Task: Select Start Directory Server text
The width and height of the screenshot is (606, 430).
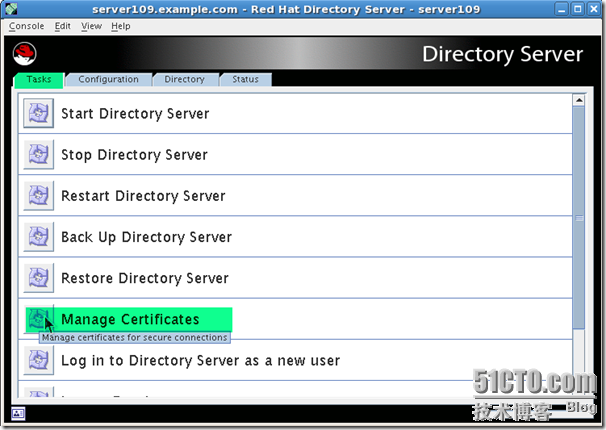Action: pos(135,114)
